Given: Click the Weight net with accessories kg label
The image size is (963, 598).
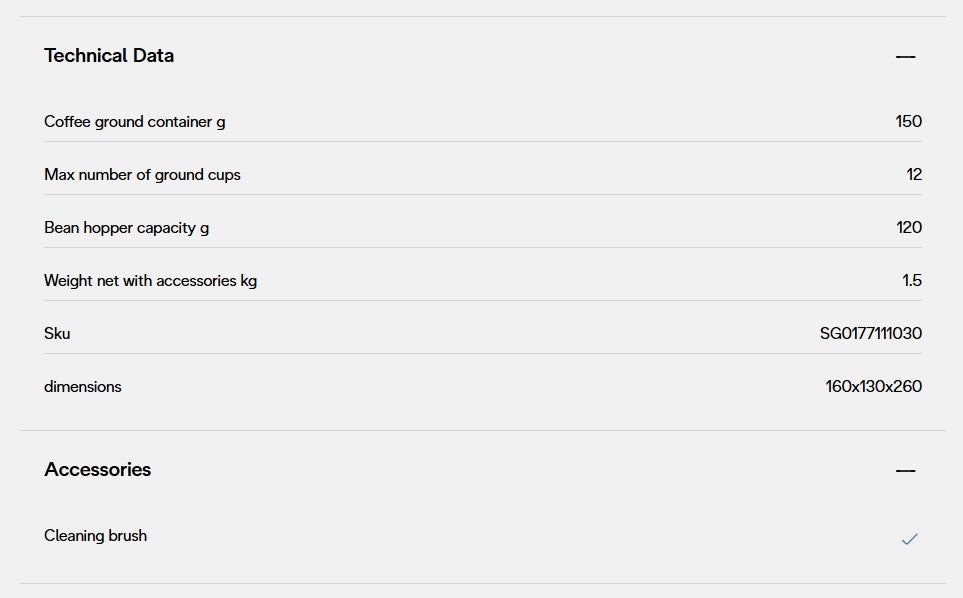Looking at the screenshot, I should coord(150,281).
